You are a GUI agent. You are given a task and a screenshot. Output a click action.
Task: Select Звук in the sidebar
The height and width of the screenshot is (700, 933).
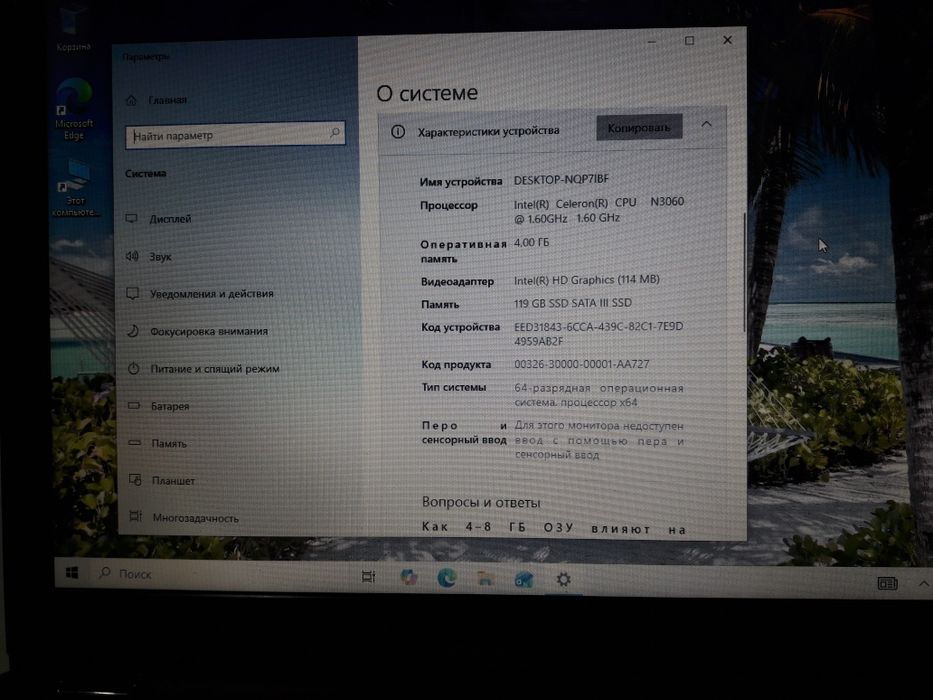[x=160, y=257]
